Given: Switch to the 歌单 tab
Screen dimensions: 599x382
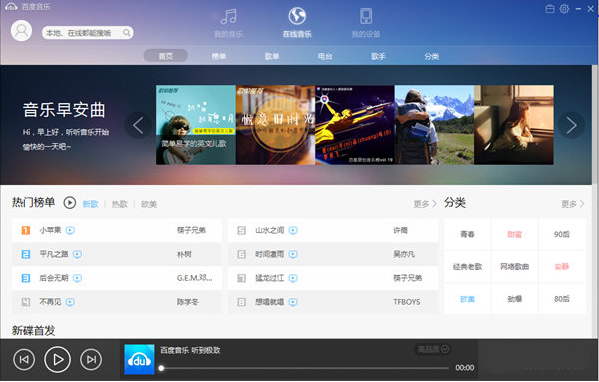Looking at the screenshot, I should coord(272,56).
